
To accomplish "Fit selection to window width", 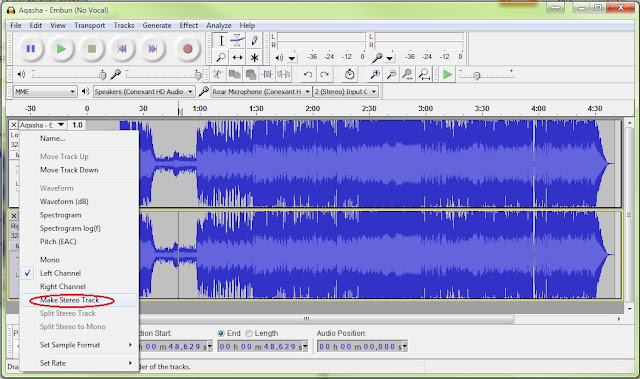I will click(407, 74).
